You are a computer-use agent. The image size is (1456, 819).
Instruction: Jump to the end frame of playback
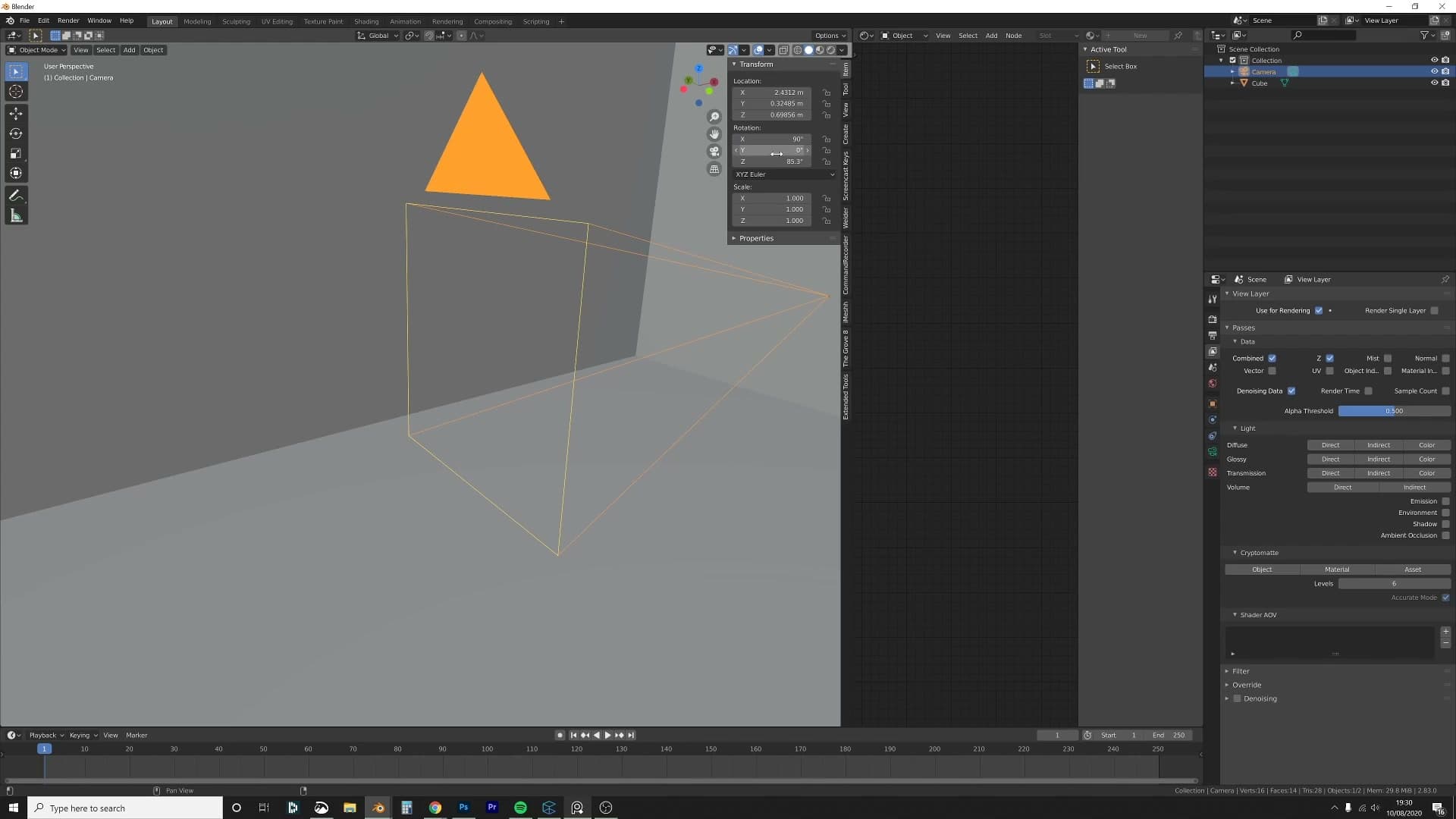click(631, 735)
